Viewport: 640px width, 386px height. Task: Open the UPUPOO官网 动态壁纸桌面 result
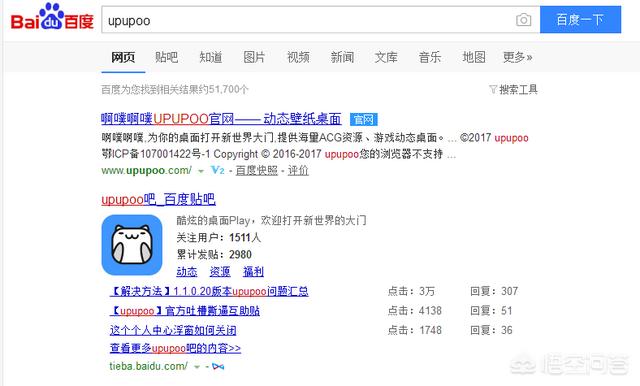click(x=221, y=119)
